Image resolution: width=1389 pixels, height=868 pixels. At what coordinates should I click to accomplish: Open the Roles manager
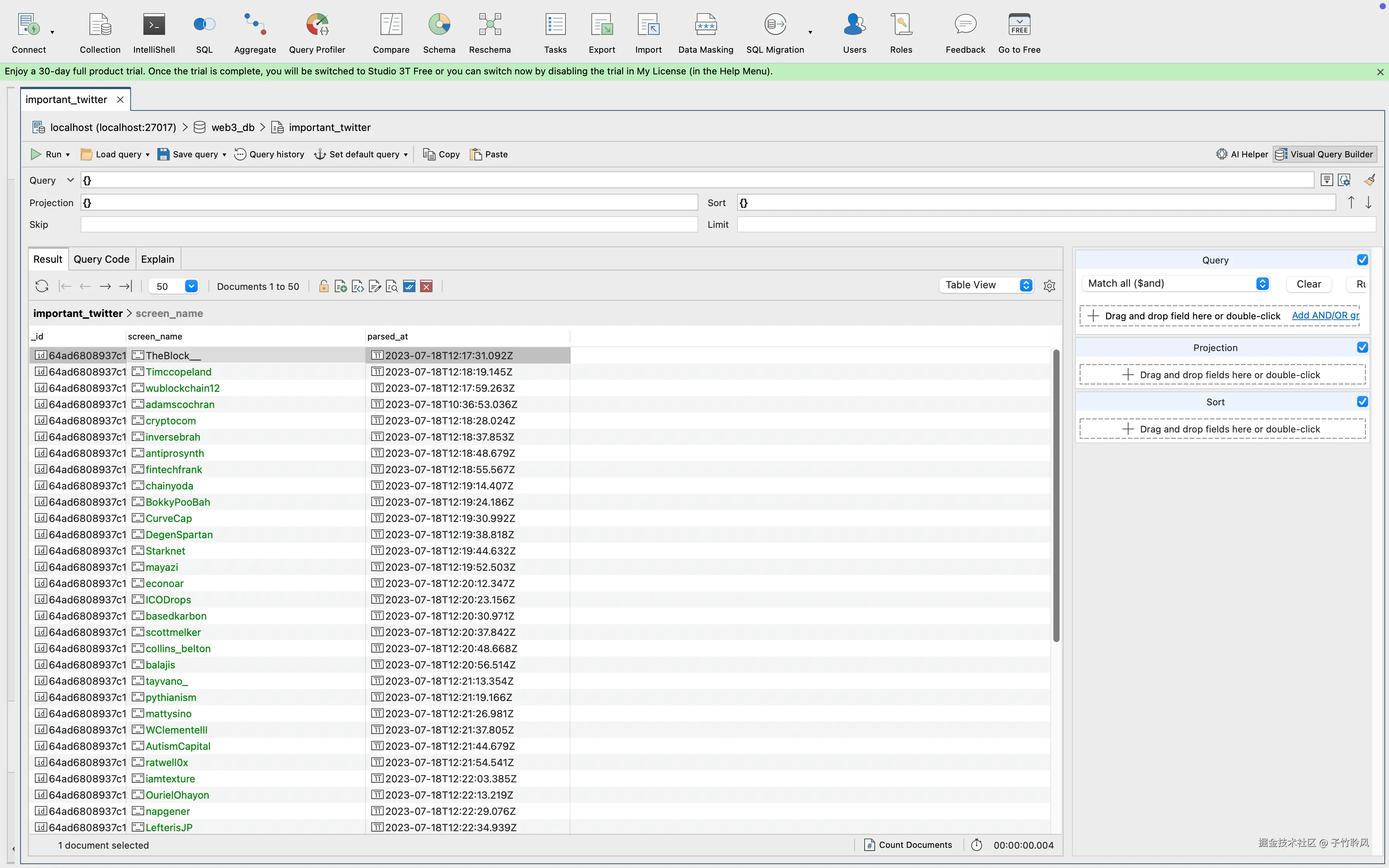[901, 33]
